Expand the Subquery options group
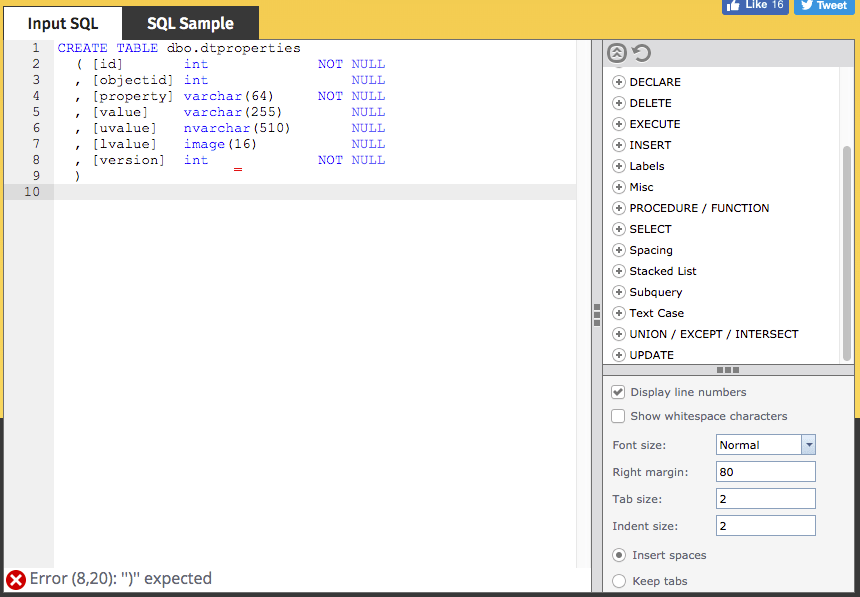 coord(619,292)
